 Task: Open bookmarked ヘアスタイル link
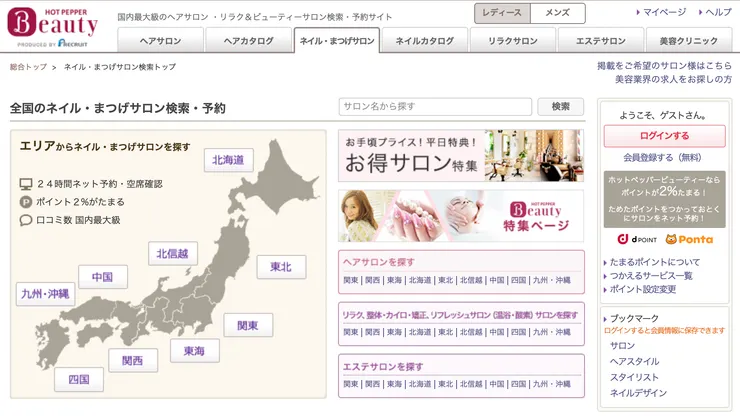(634, 362)
